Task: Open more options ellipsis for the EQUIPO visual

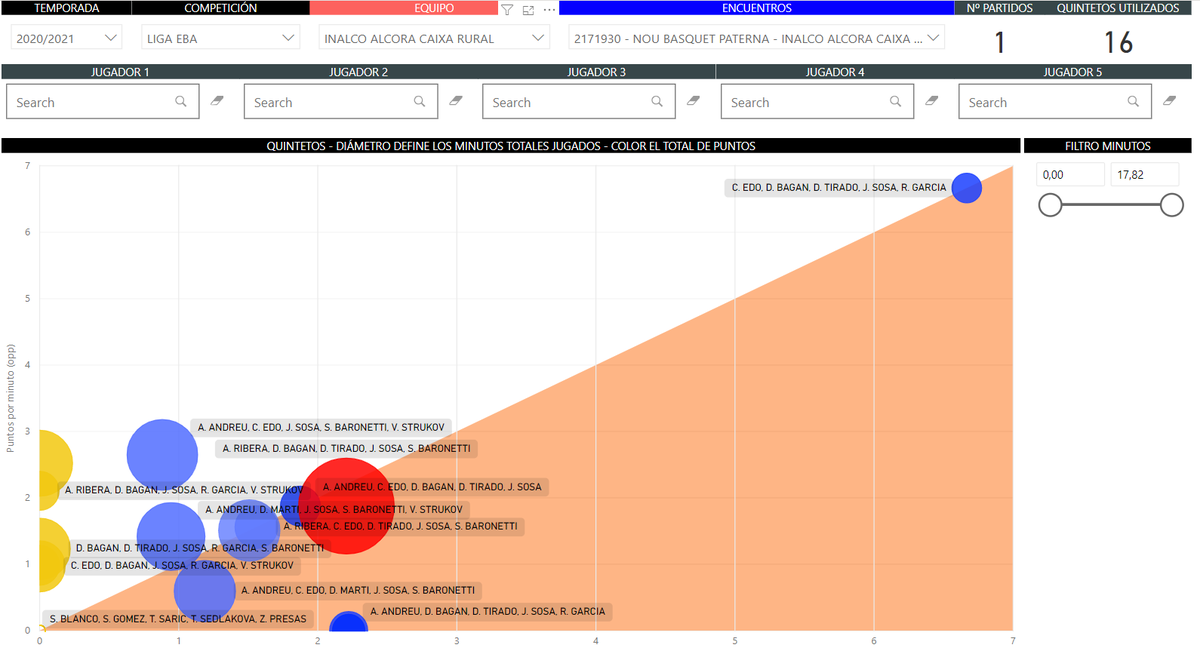Action: (549, 9)
